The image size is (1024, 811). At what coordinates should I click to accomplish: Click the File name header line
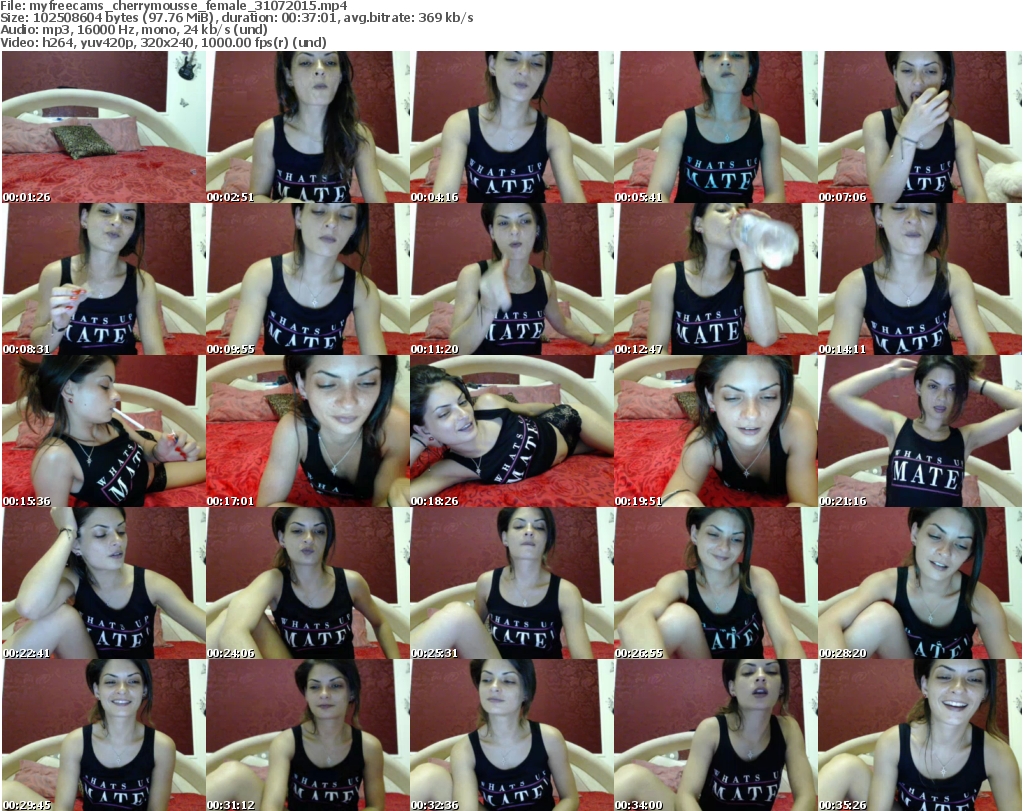[x=174, y=6]
